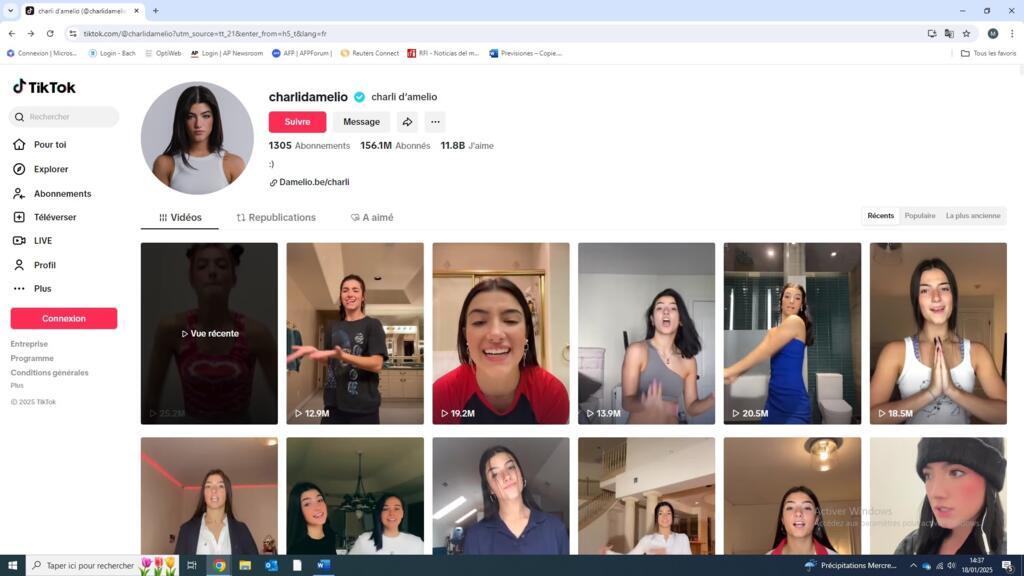This screenshot has width=1024, height=576.
Task: Enable the Récents sorting option
Action: coord(880,215)
